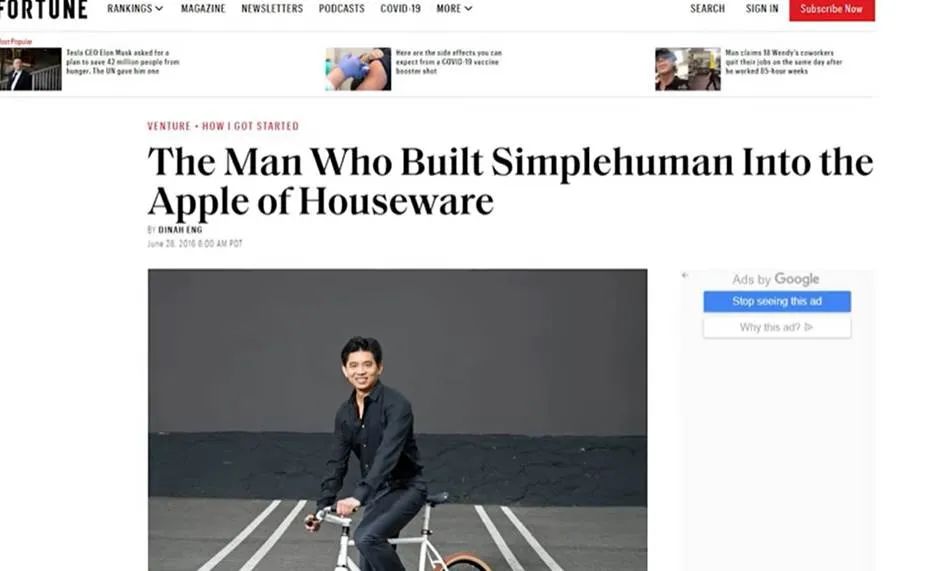Read the Wendy's coworkers quit headline
The height and width of the screenshot is (571, 936).
point(784,61)
